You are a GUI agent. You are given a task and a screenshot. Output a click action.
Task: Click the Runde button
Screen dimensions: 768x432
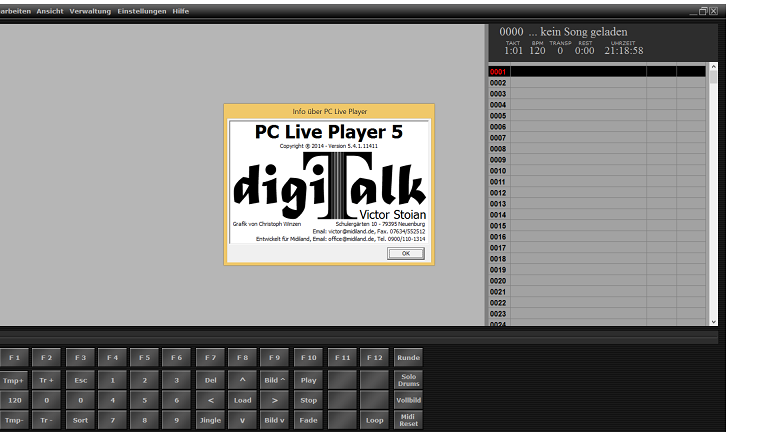tap(408, 358)
